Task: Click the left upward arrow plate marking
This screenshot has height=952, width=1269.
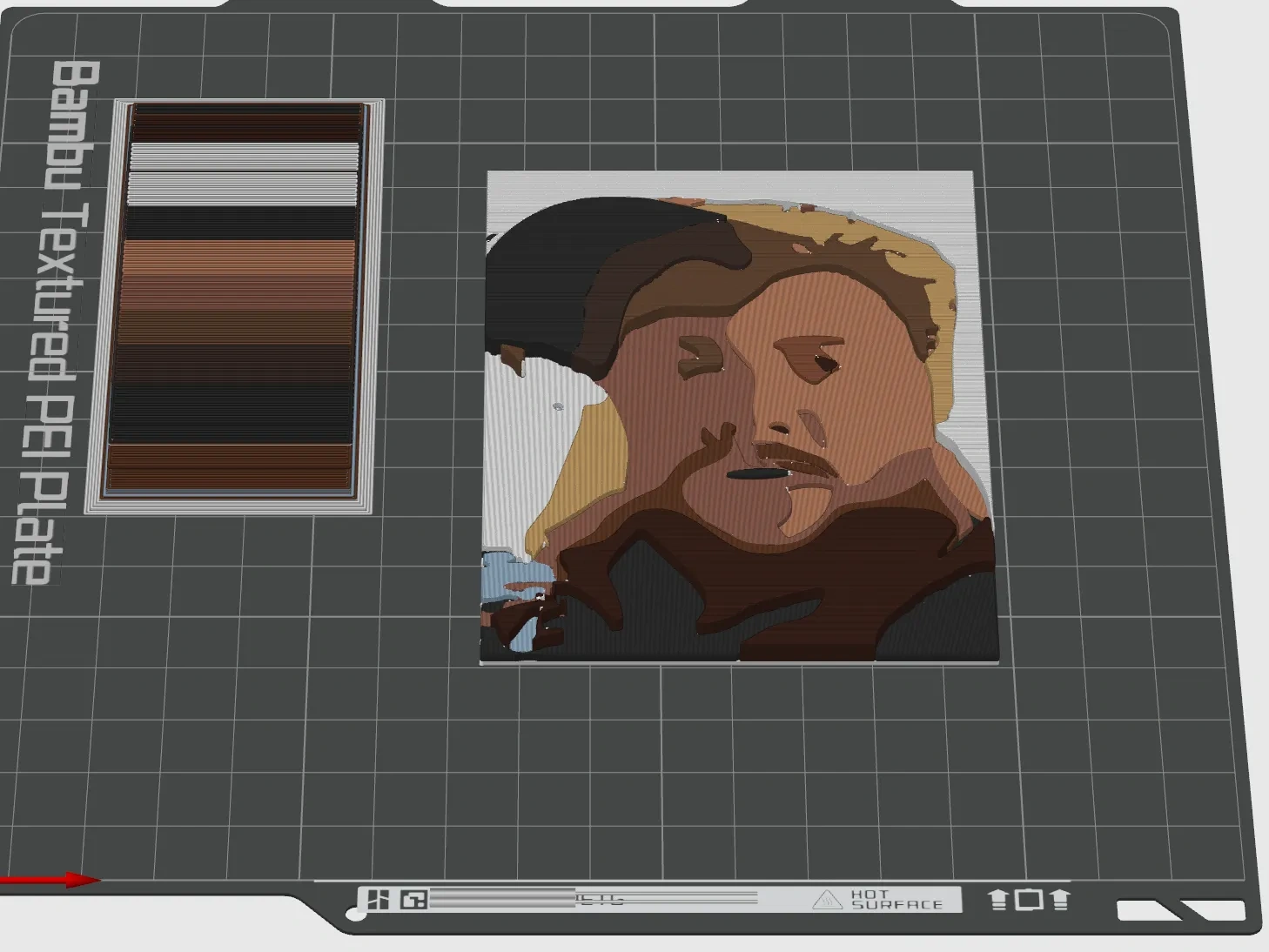Action: (998, 899)
